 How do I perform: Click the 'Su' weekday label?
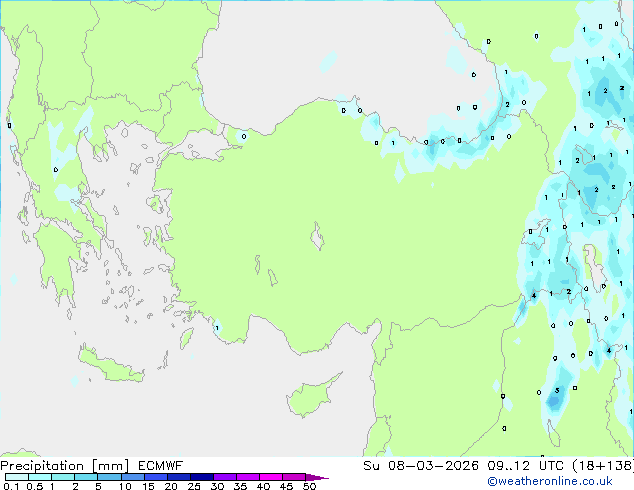coord(371,466)
